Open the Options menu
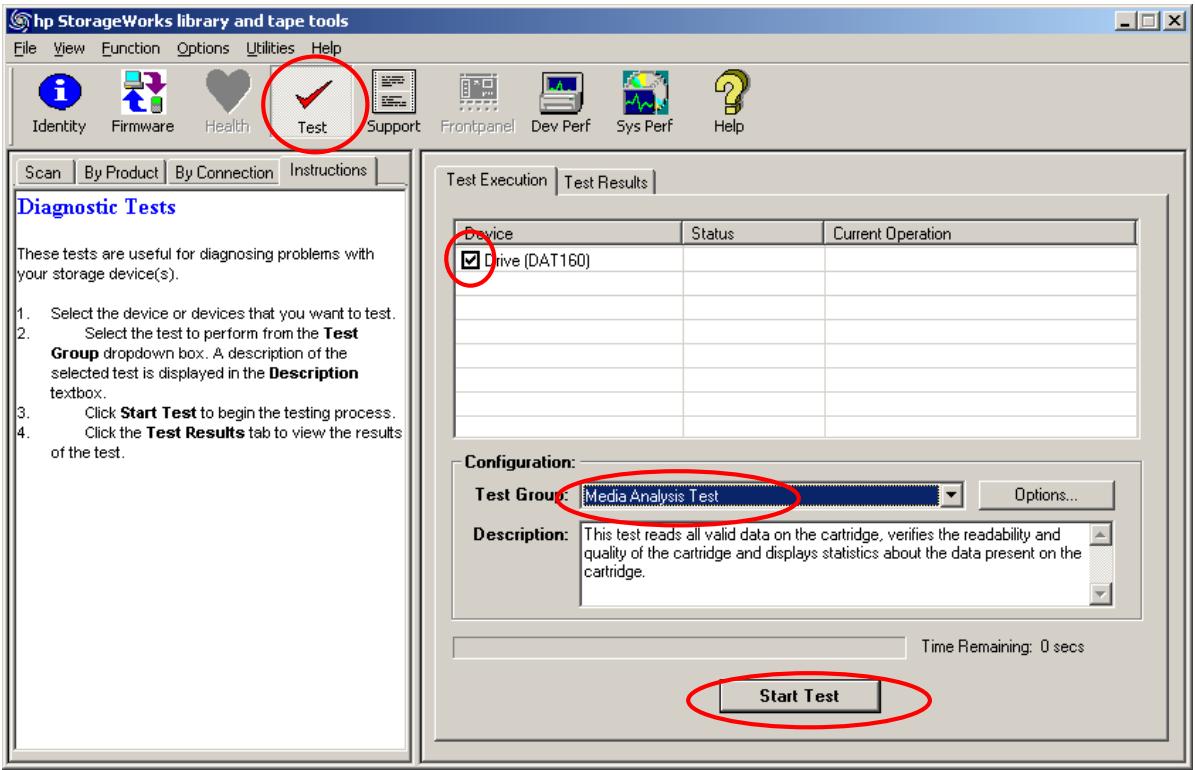 [203, 48]
